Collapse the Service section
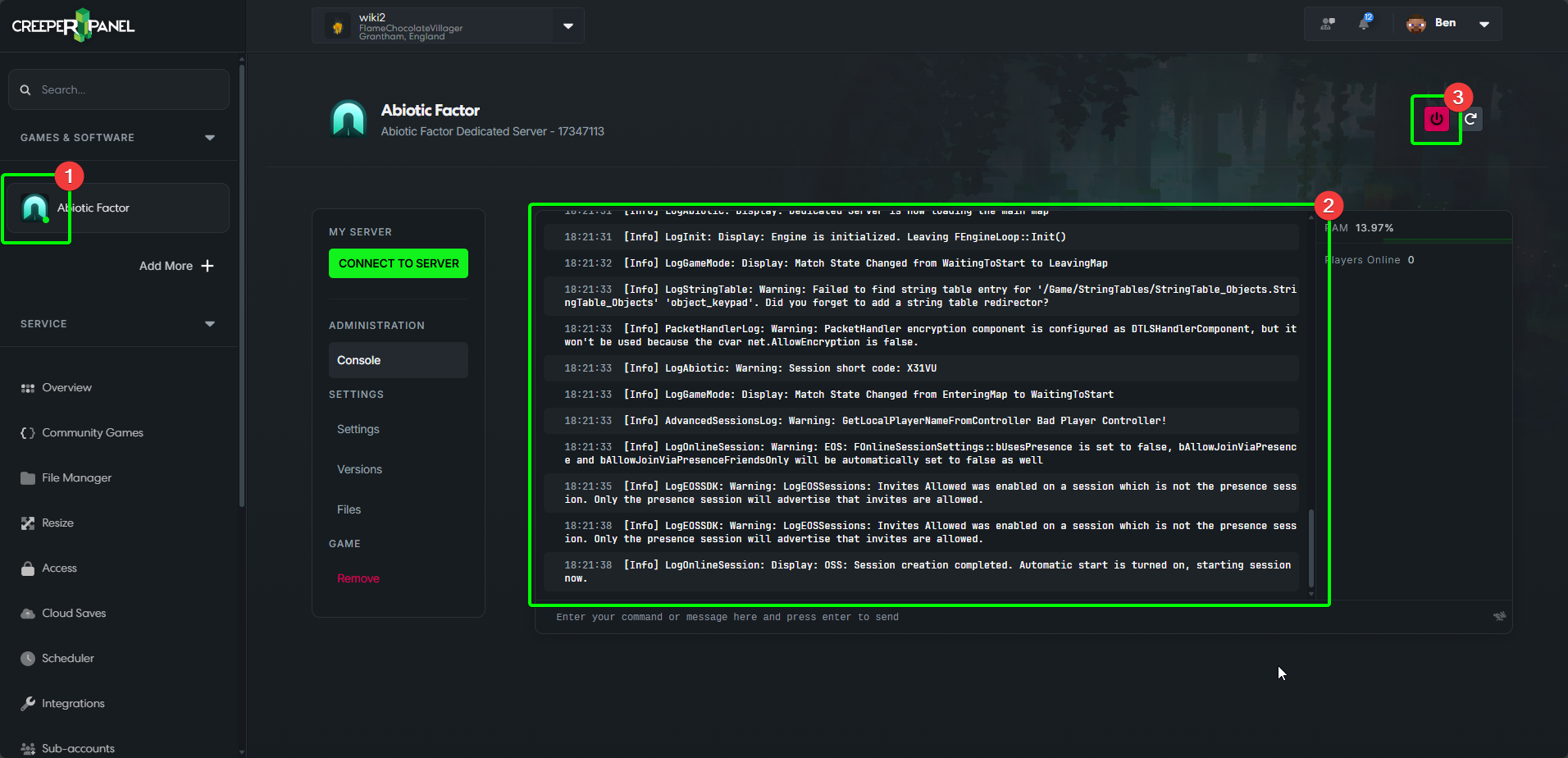This screenshot has height=758, width=1568. pyautogui.click(x=210, y=324)
